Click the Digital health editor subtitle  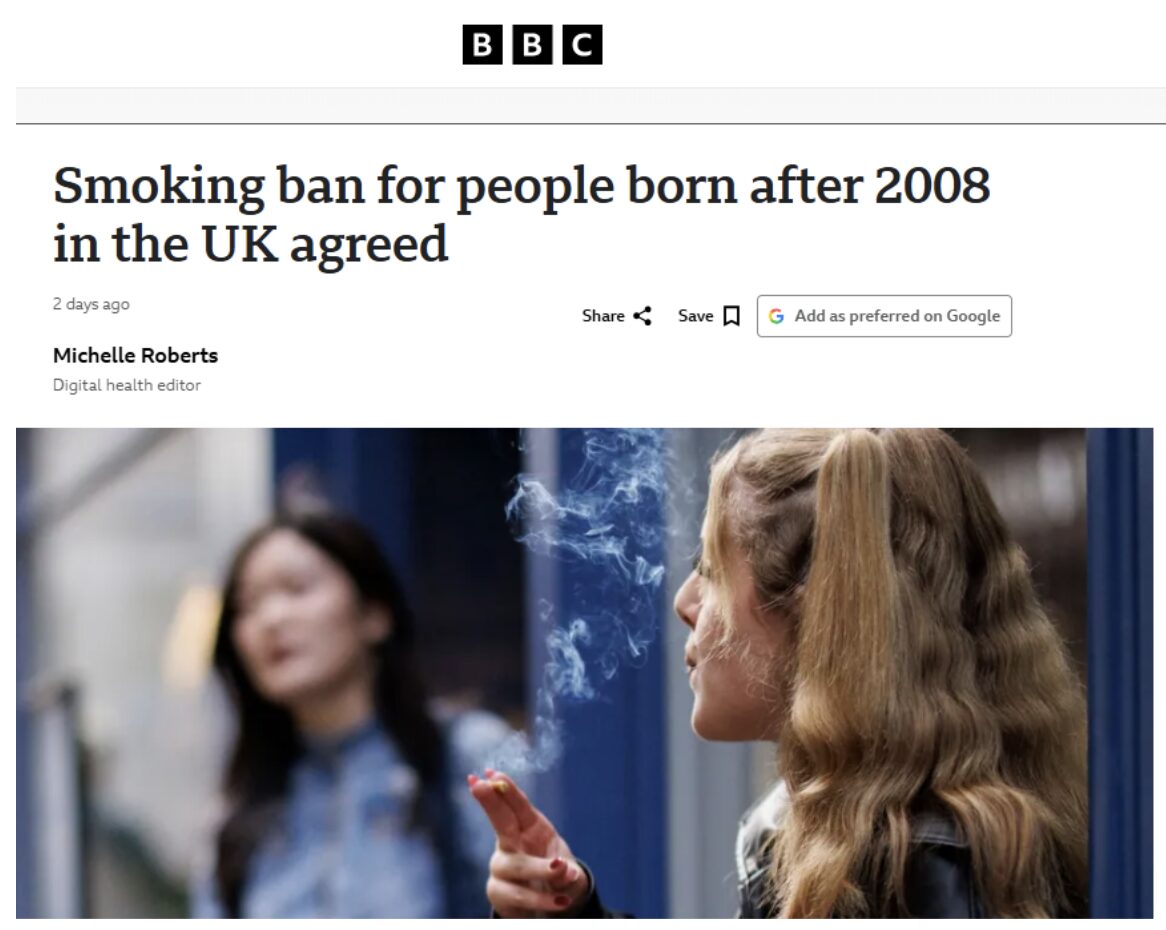coord(127,385)
